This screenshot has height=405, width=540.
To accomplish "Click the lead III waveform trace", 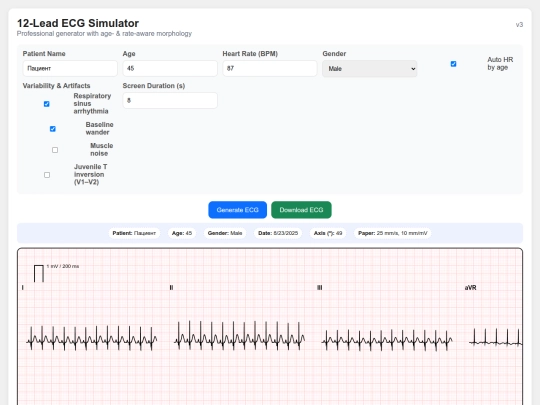I will coord(387,340).
